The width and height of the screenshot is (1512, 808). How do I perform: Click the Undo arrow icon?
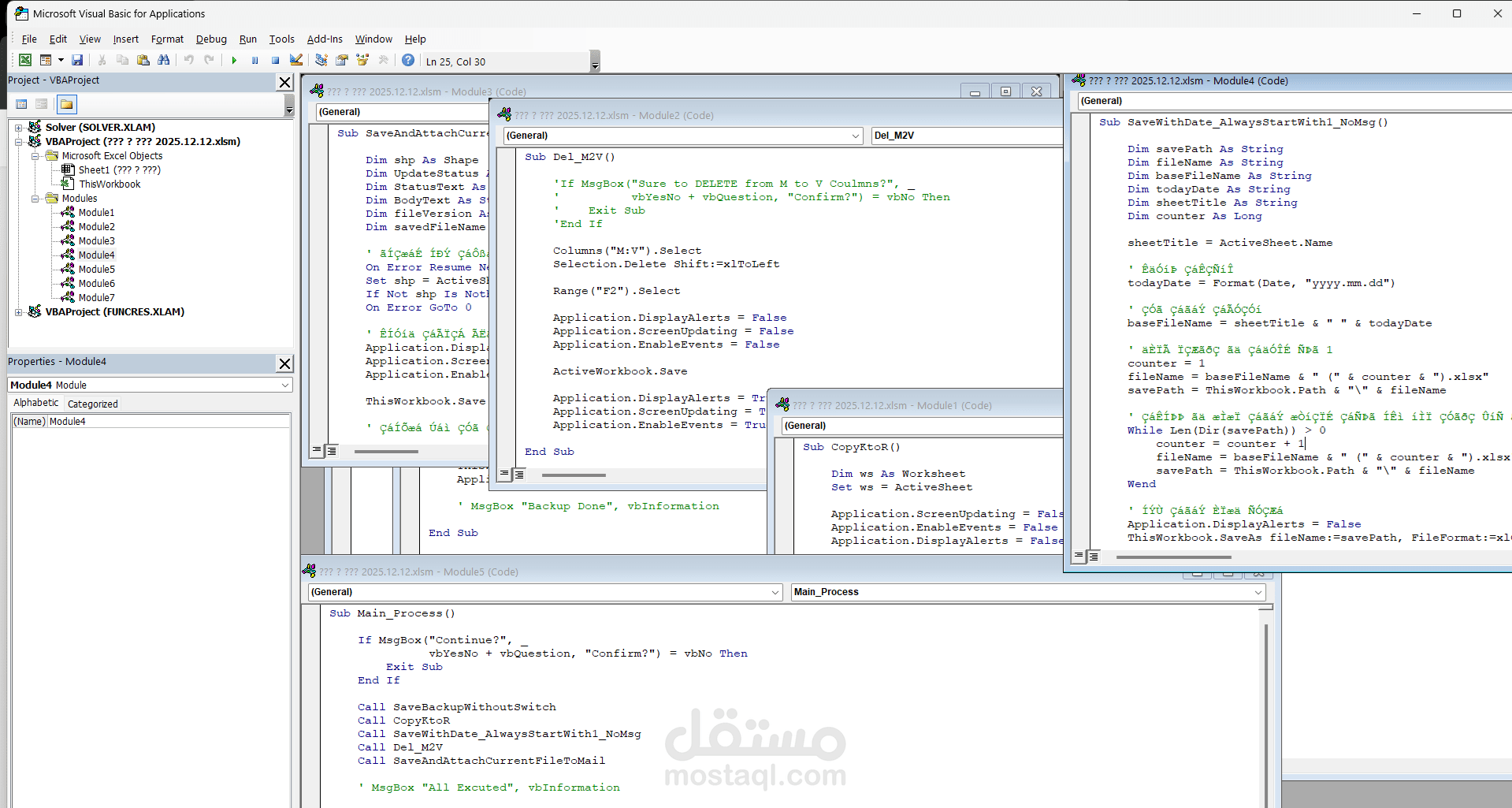pyautogui.click(x=188, y=60)
